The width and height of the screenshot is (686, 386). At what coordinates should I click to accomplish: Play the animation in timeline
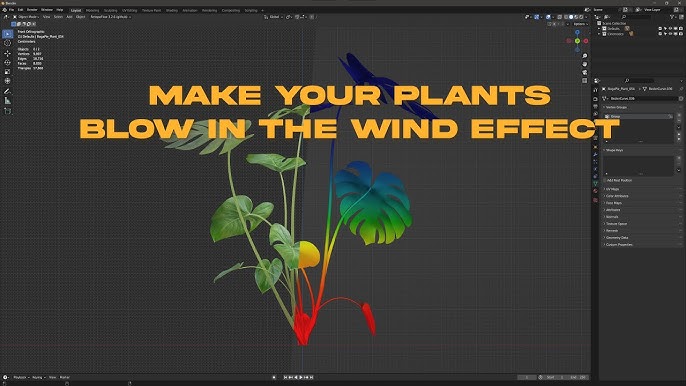click(x=301, y=377)
